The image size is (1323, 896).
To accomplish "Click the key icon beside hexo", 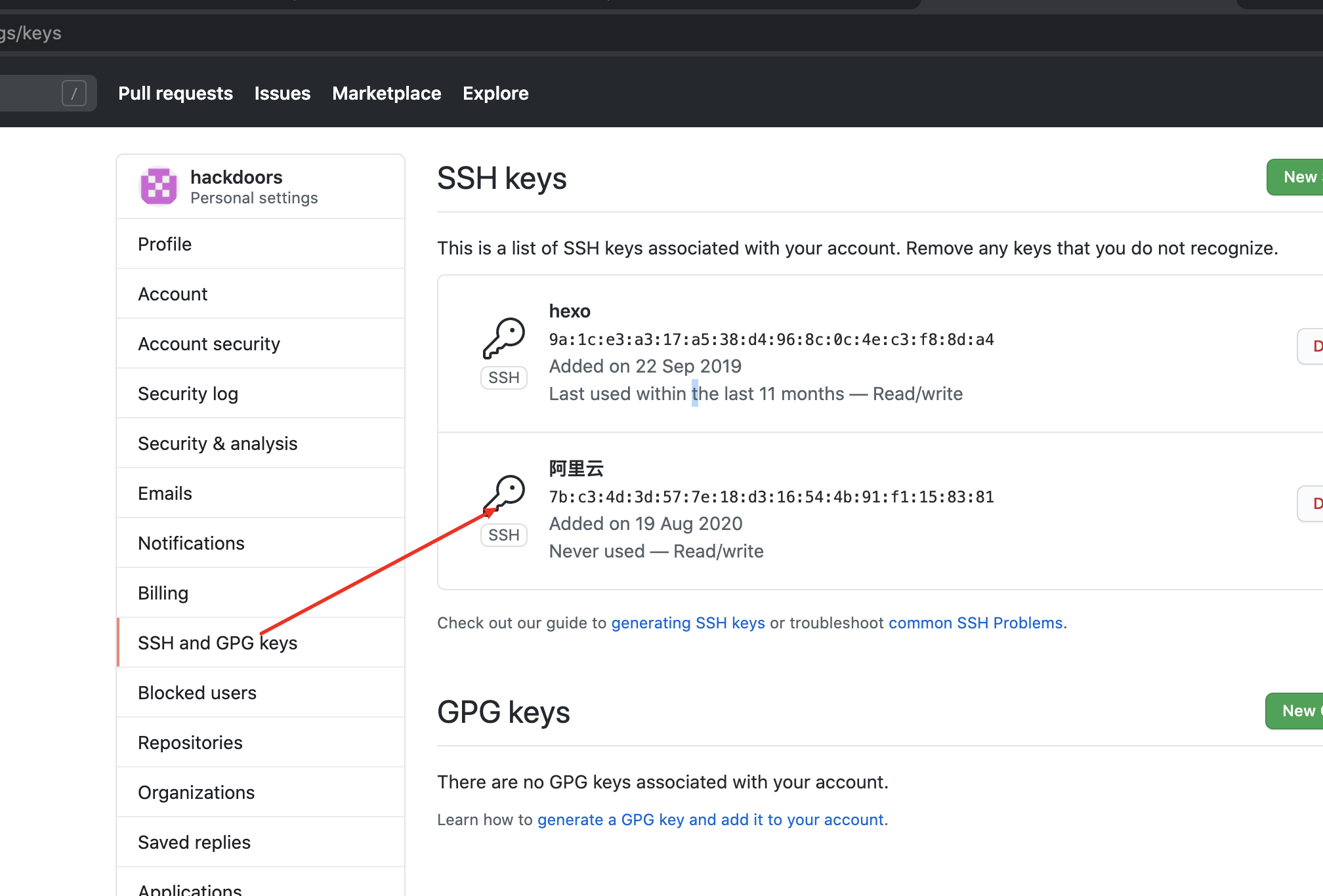I will (x=504, y=338).
